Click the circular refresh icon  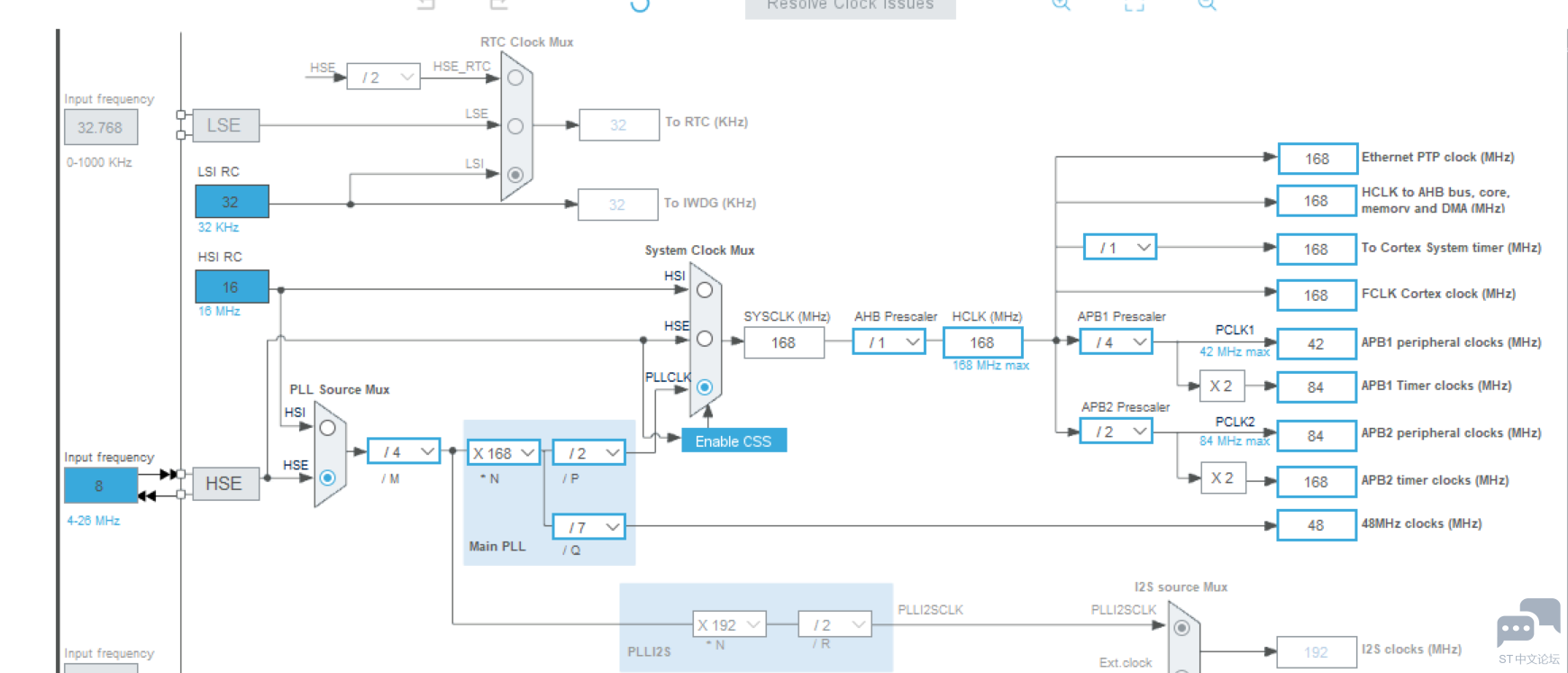point(640,5)
